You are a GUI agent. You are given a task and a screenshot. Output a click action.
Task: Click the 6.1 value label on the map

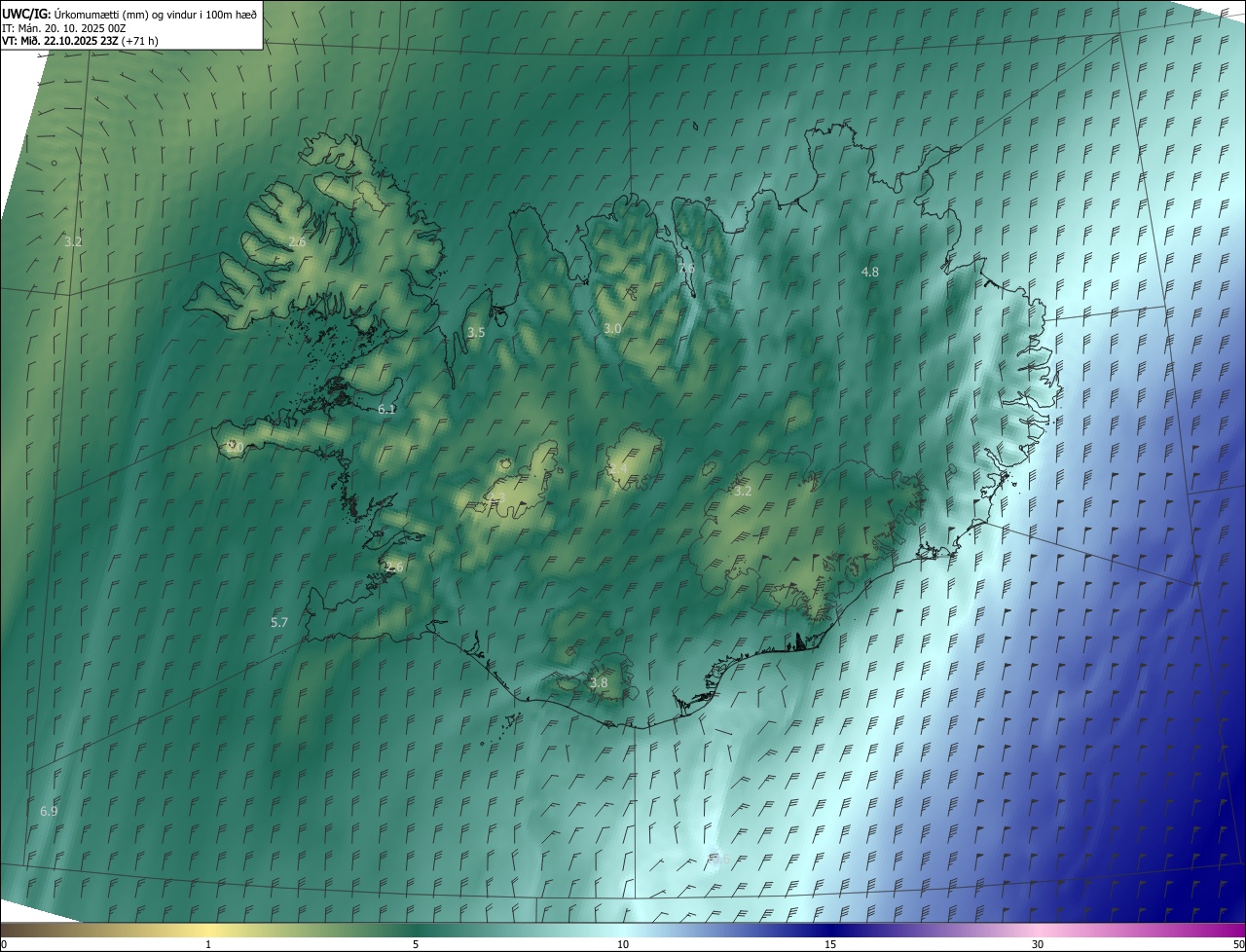386,410
